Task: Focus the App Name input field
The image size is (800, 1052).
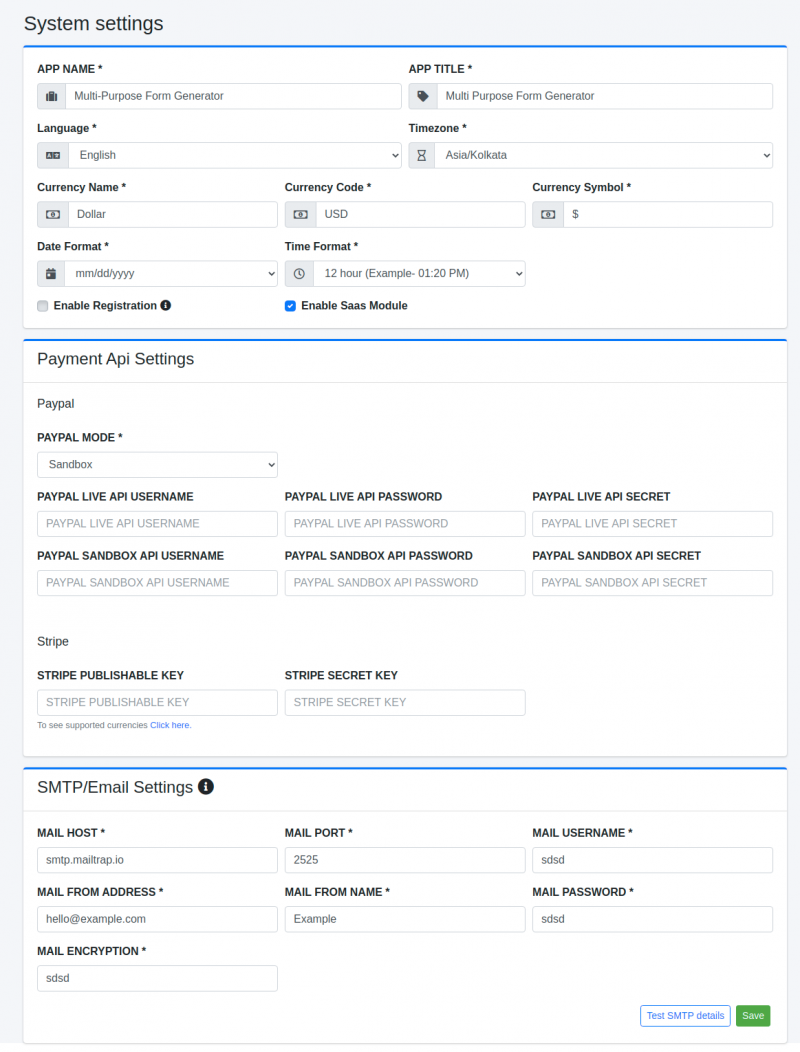Action: click(x=233, y=97)
